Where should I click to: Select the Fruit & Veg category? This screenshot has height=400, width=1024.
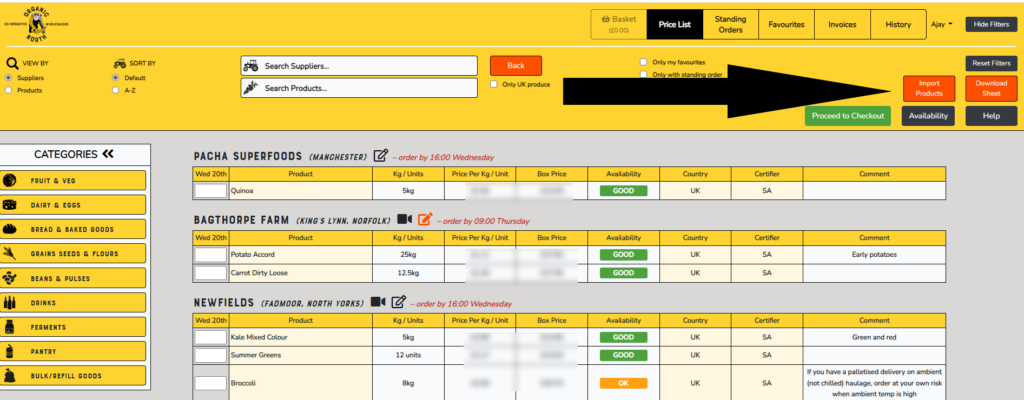coord(73,180)
